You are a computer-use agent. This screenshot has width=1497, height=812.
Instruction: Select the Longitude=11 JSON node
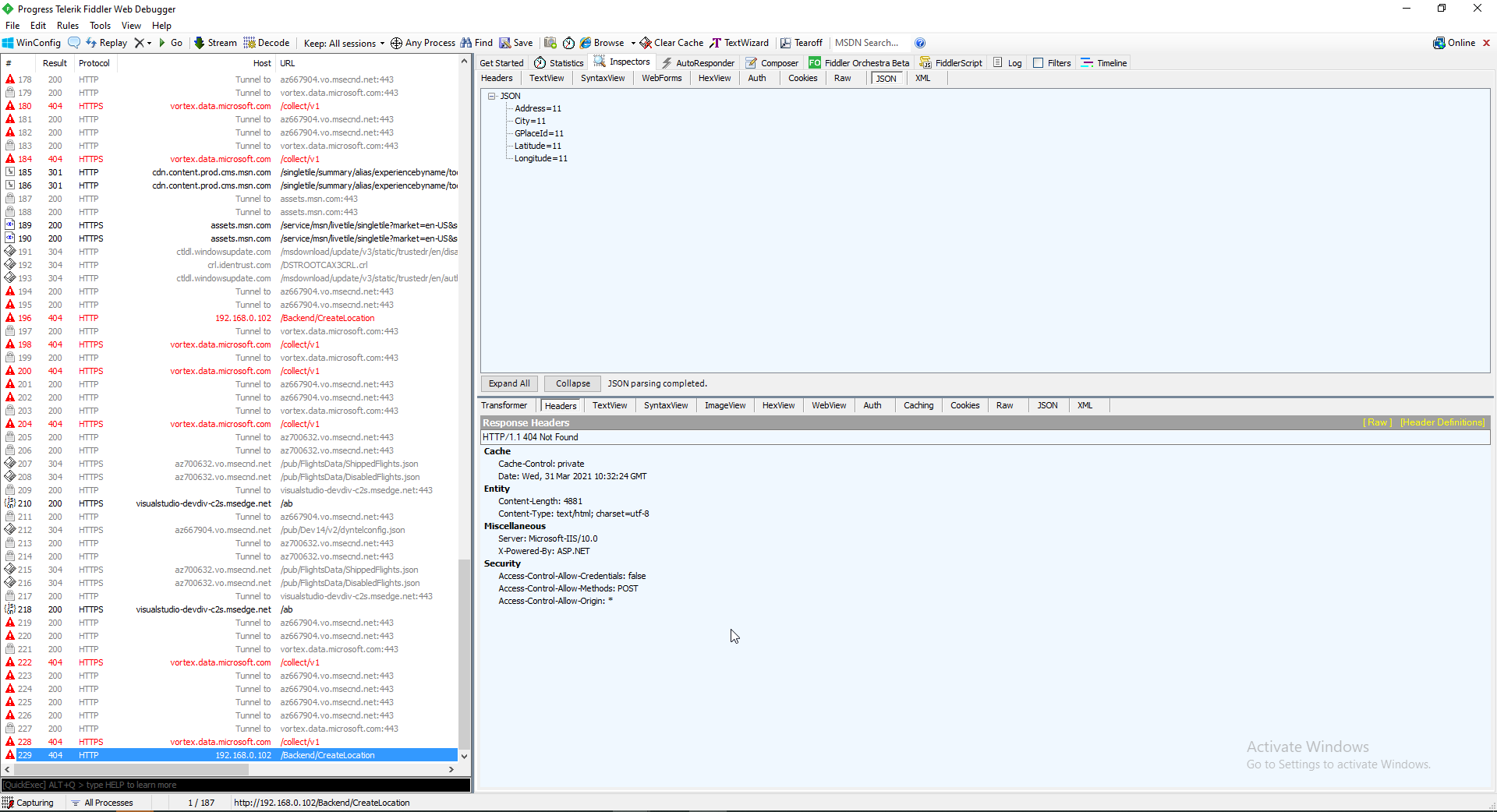click(x=541, y=158)
